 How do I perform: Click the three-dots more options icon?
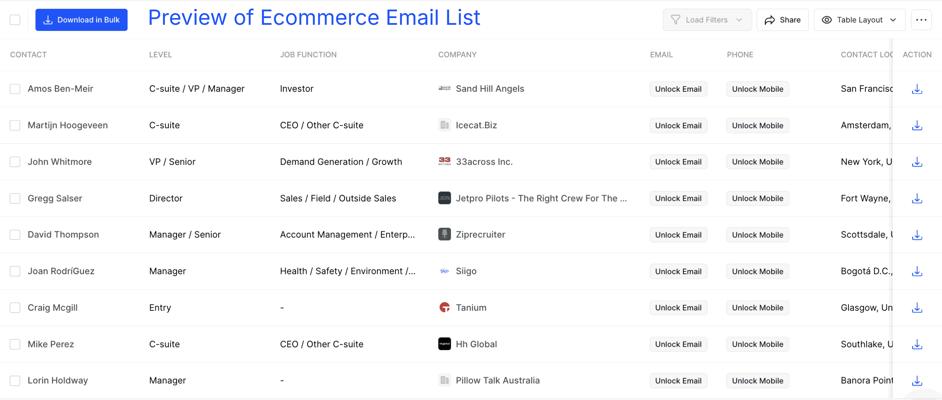pyautogui.click(x=921, y=20)
